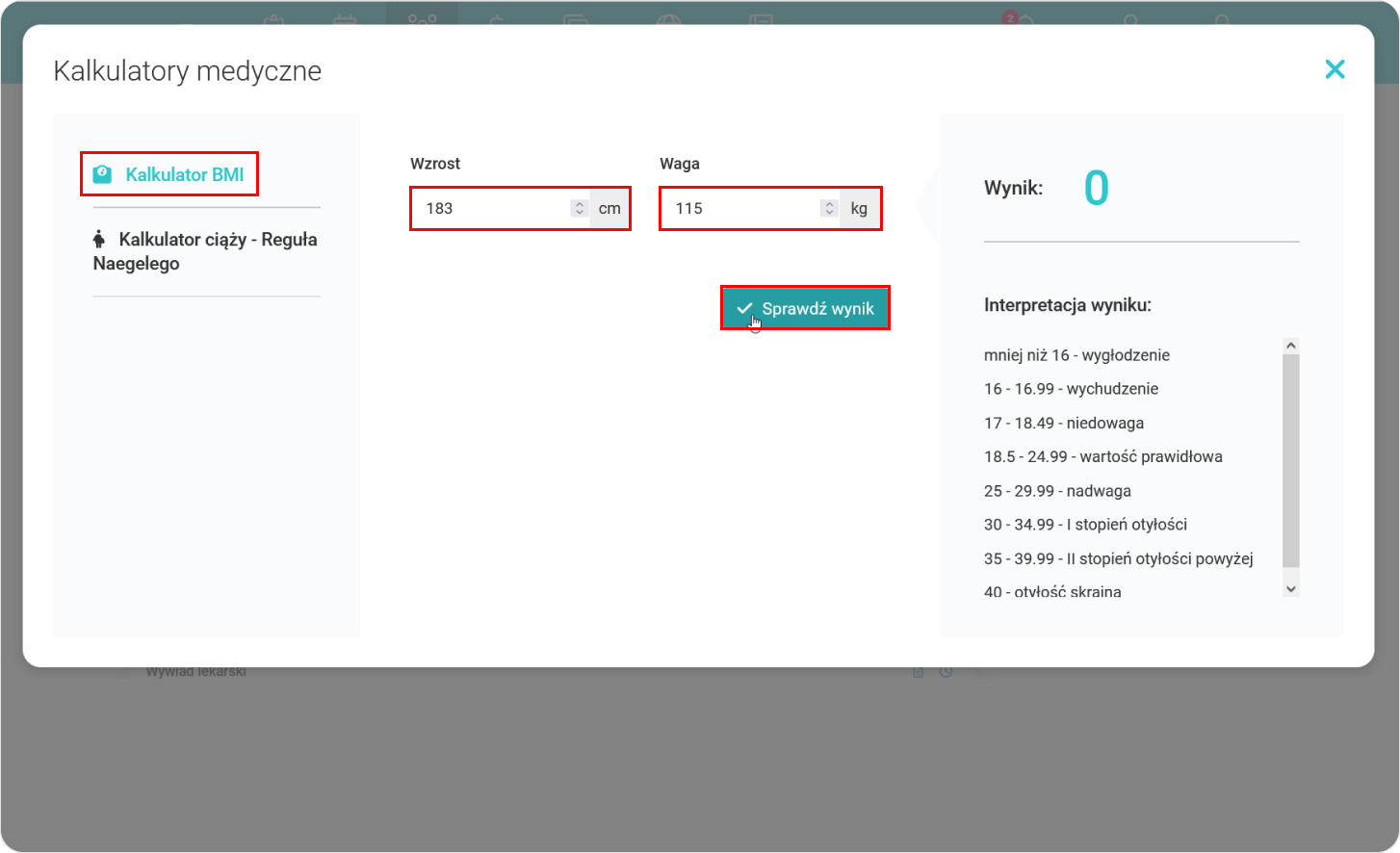The height and width of the screenshot is (853, 1400).
Task: Click the cm unit label
Action: click(x=609, y=208)
